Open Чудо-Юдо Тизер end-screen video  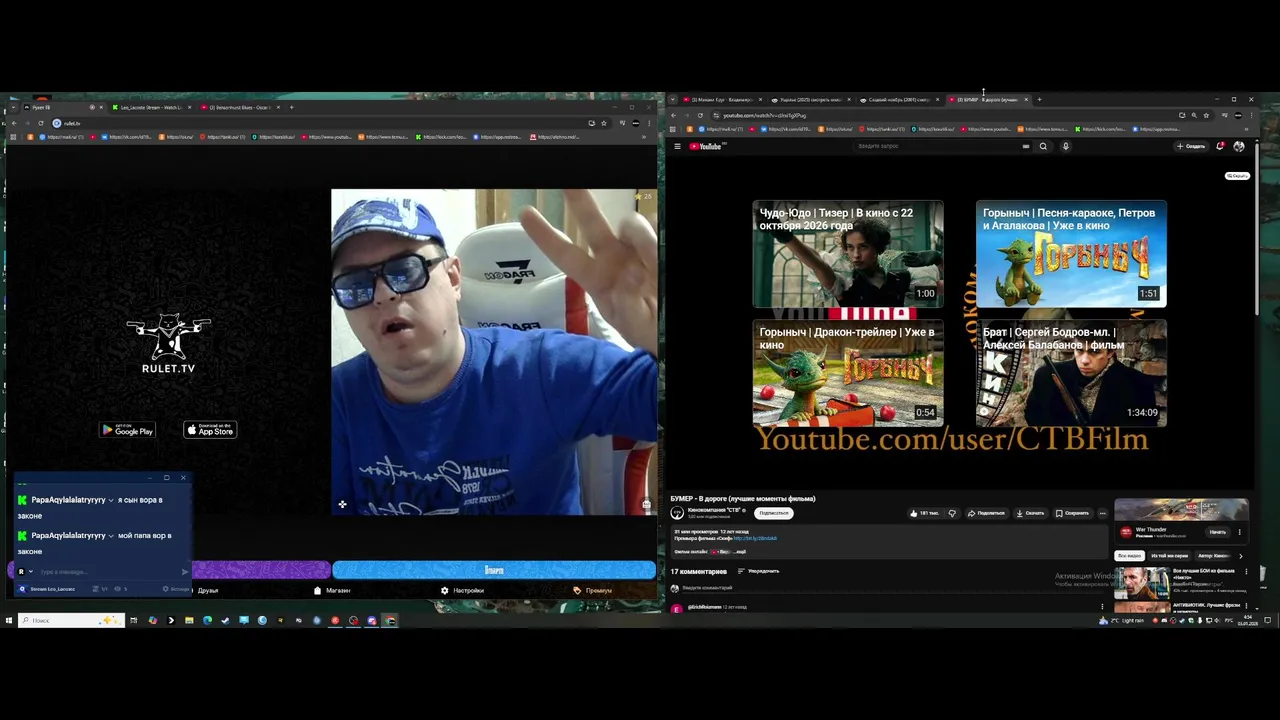click(x=848, y=254)
